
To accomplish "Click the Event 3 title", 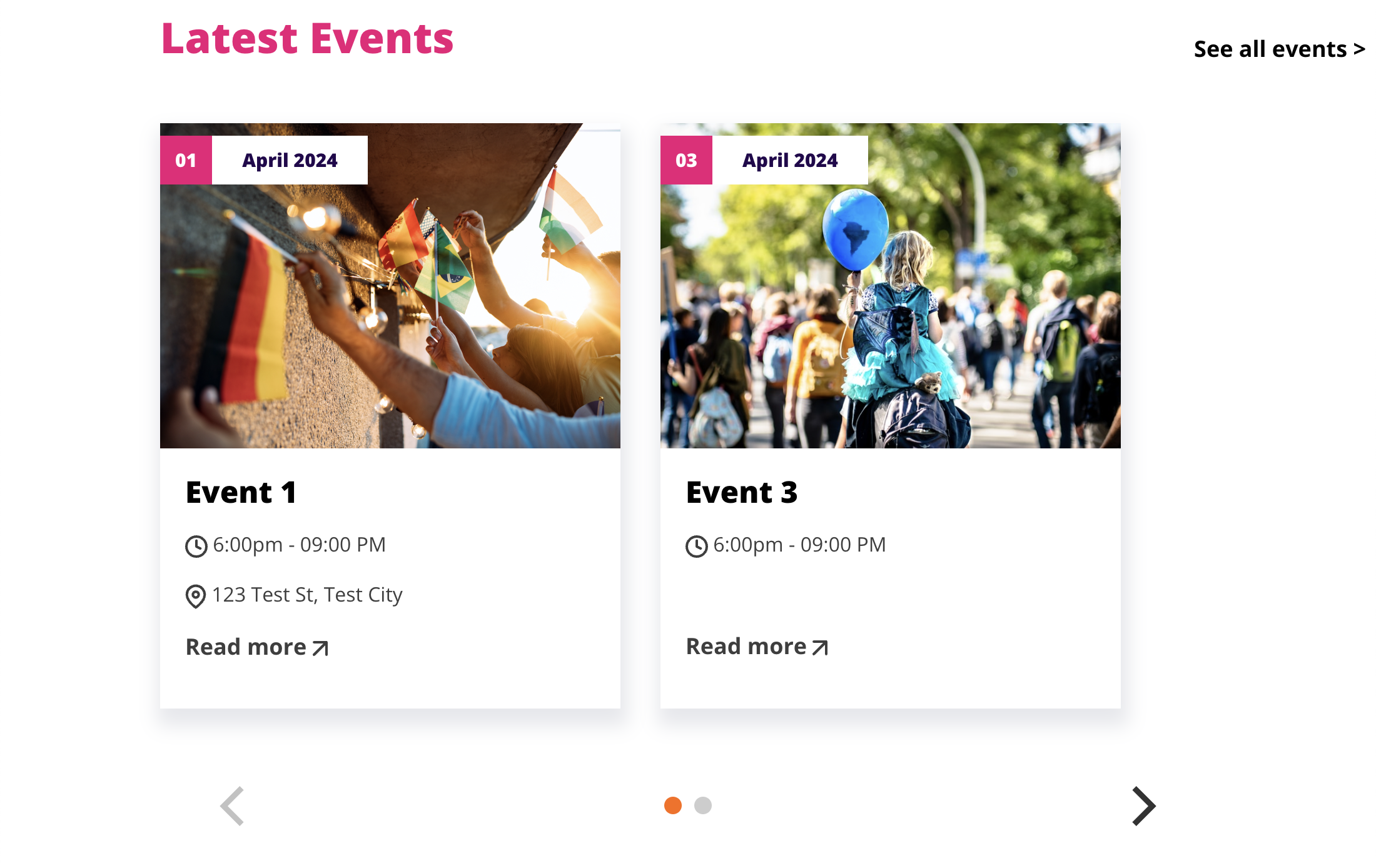I will [x=742, y=492].
